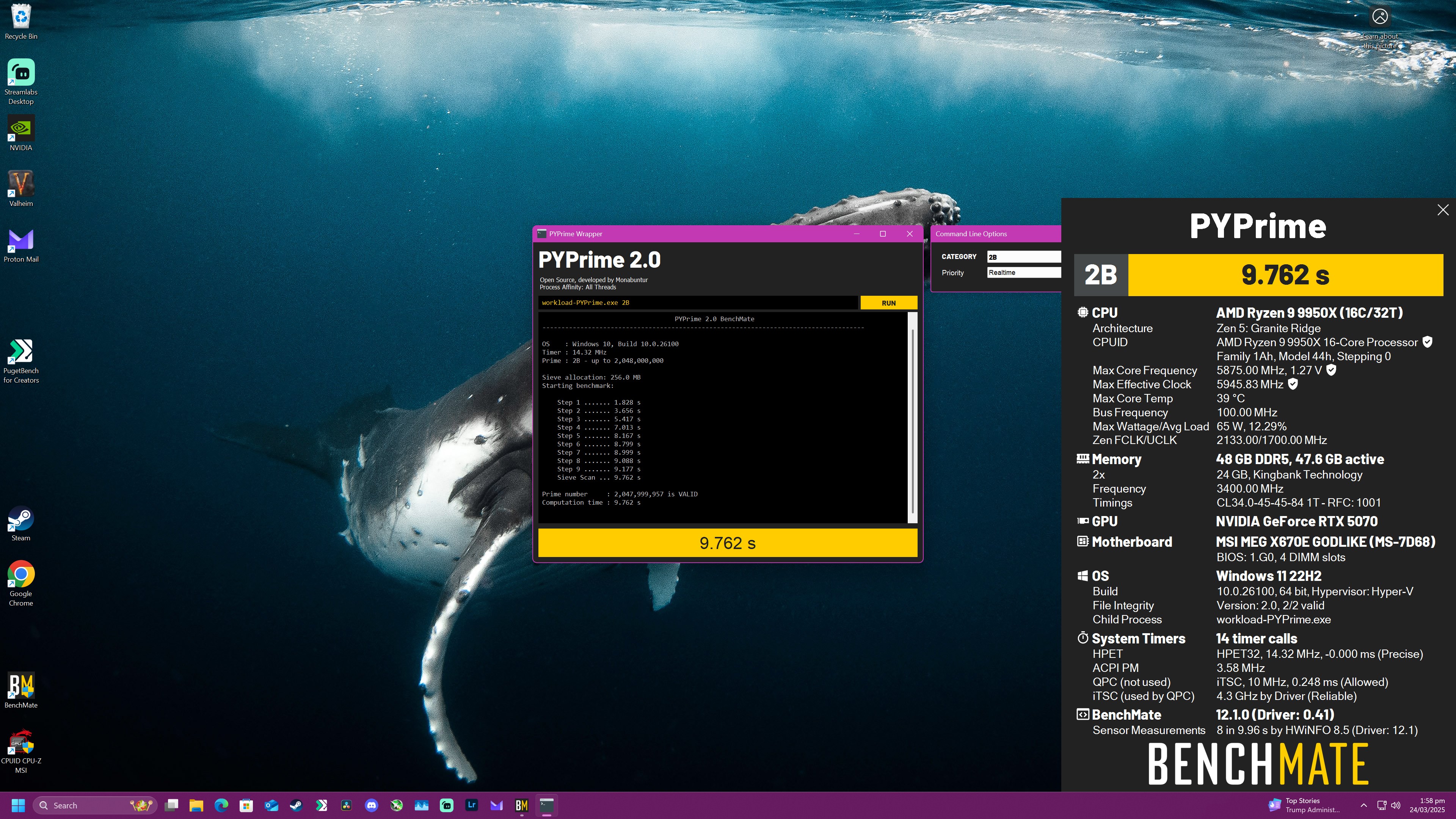
Task: Open Lightroom from the taskbar
Action: [x=471, y=805]
